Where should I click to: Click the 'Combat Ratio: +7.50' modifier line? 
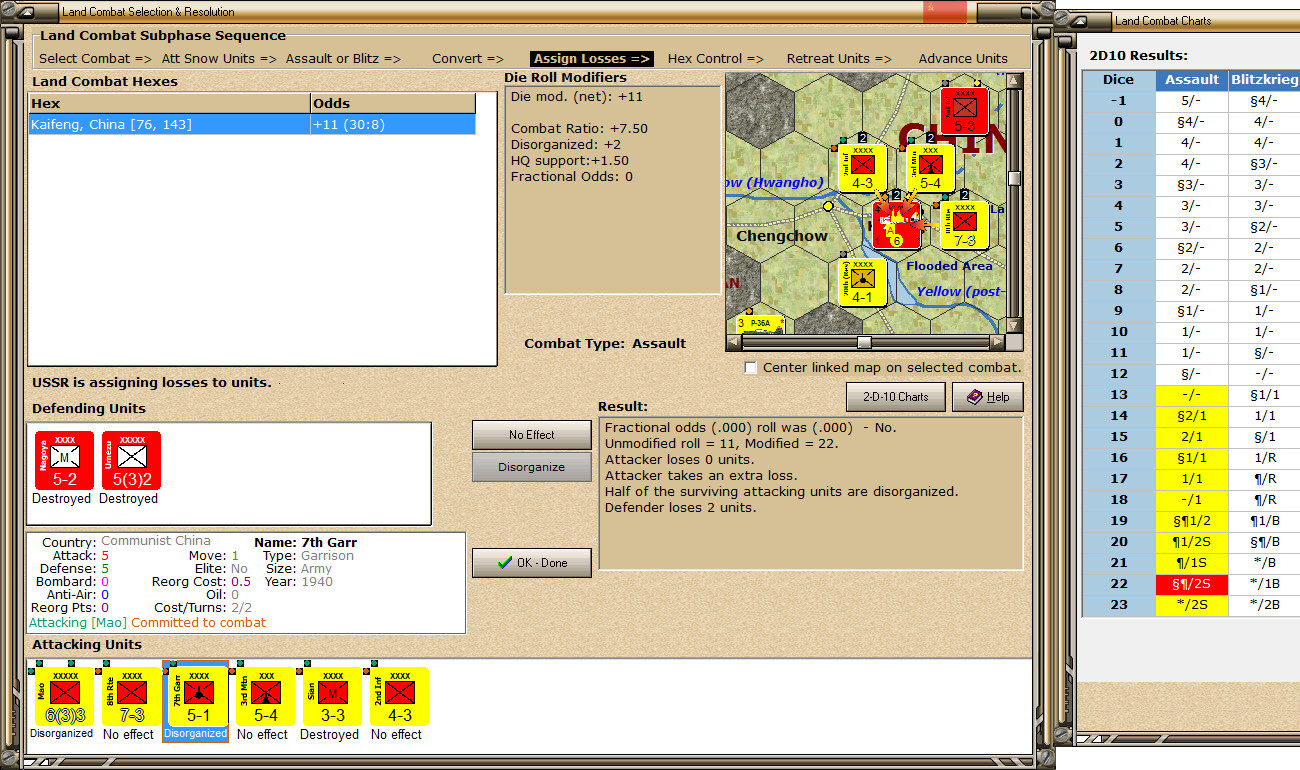[580, 129]
